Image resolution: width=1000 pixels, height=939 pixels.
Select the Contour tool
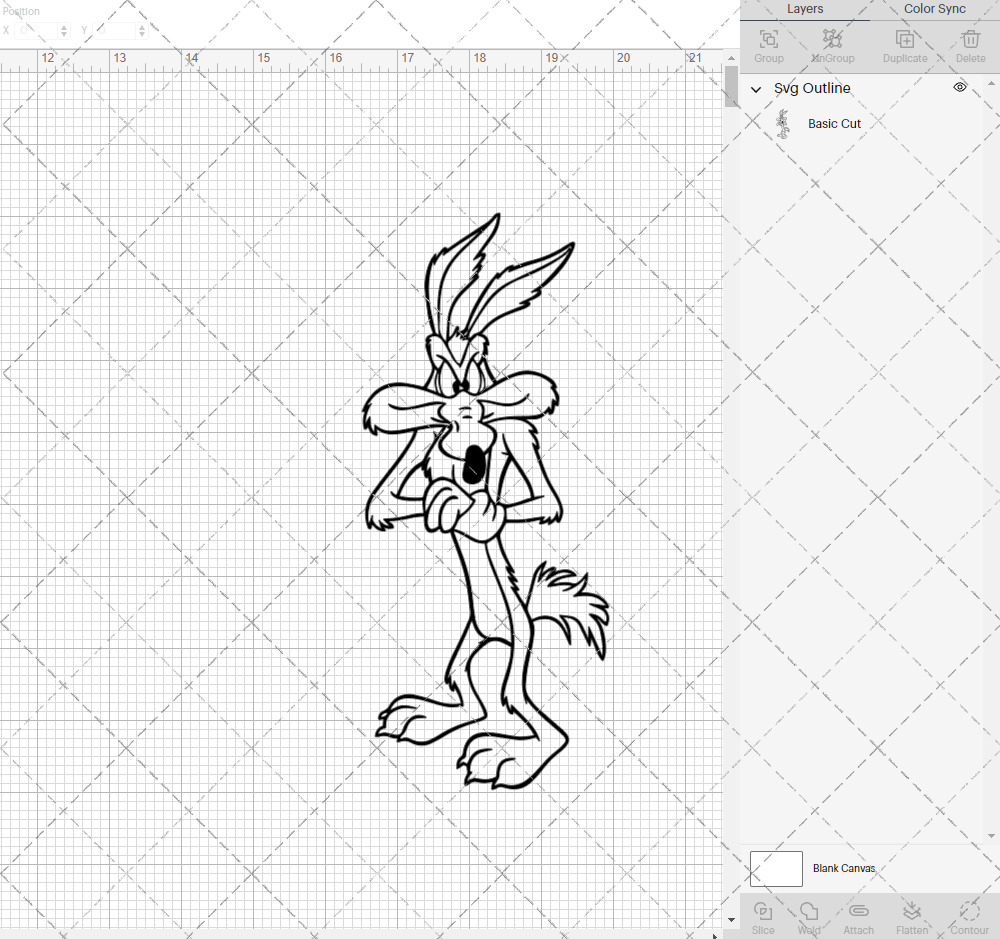967,913
